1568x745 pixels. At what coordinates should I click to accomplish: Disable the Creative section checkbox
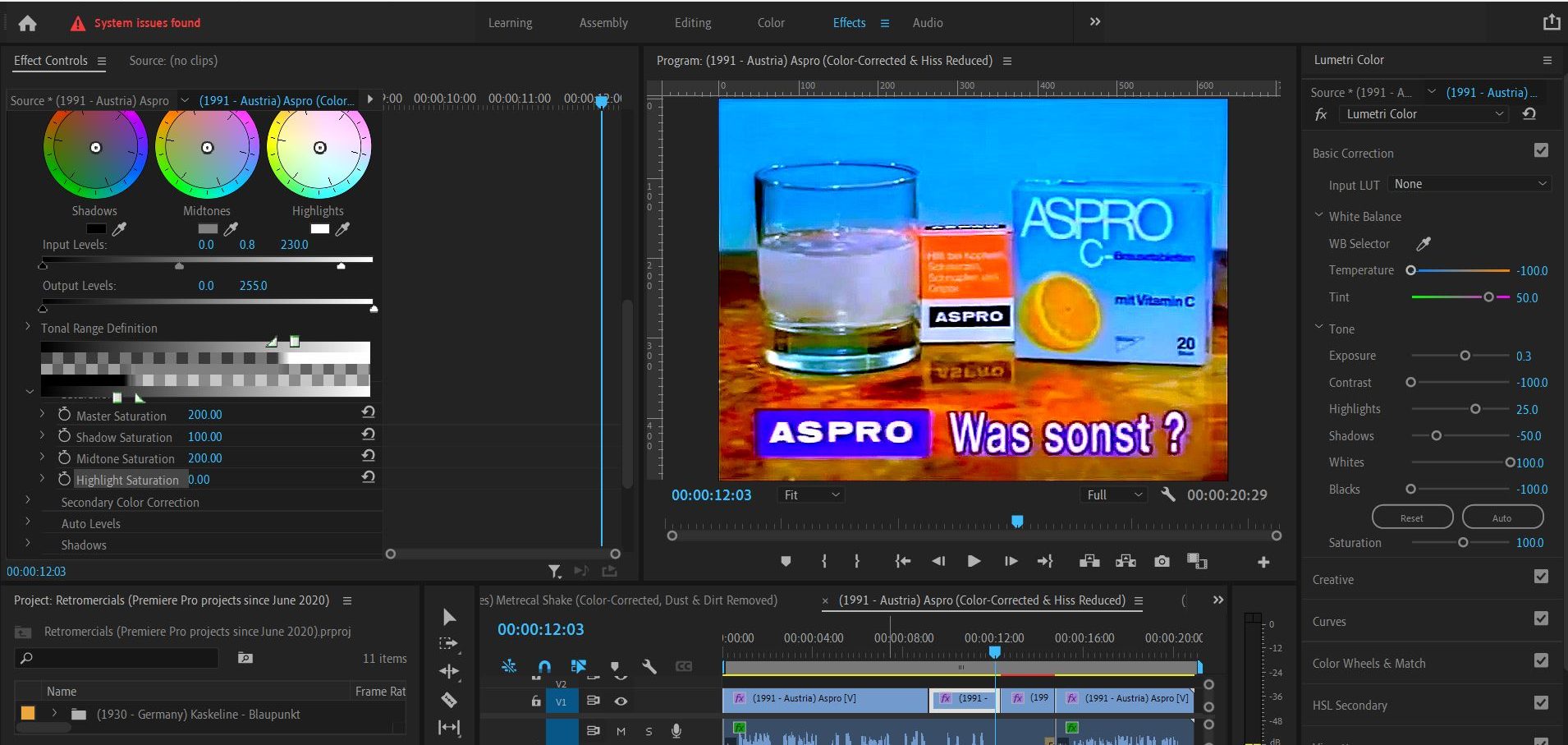click(1541, 577)
